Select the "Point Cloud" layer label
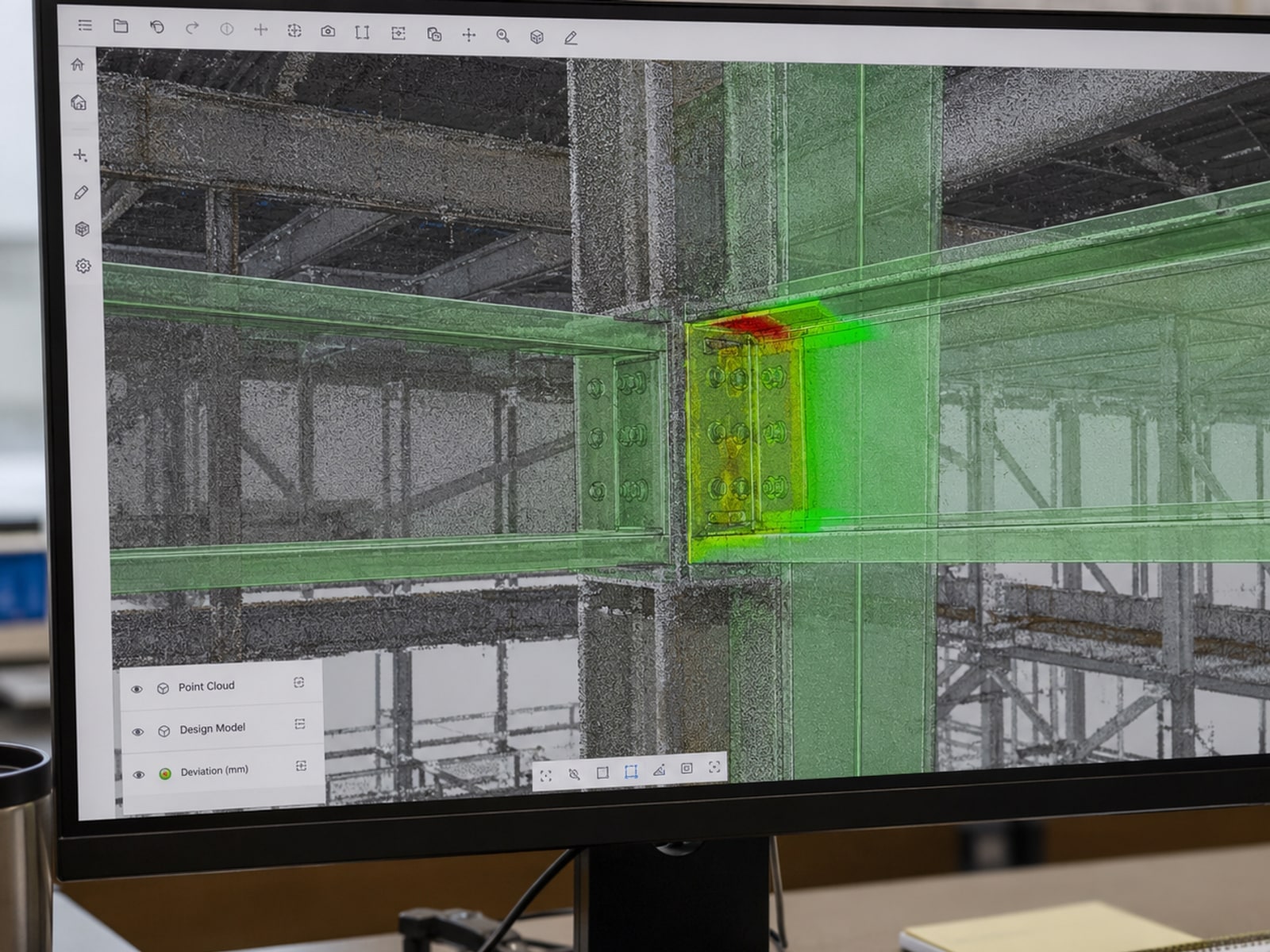The width and height of the screenshot is (1270, 952). coord(206,686)
